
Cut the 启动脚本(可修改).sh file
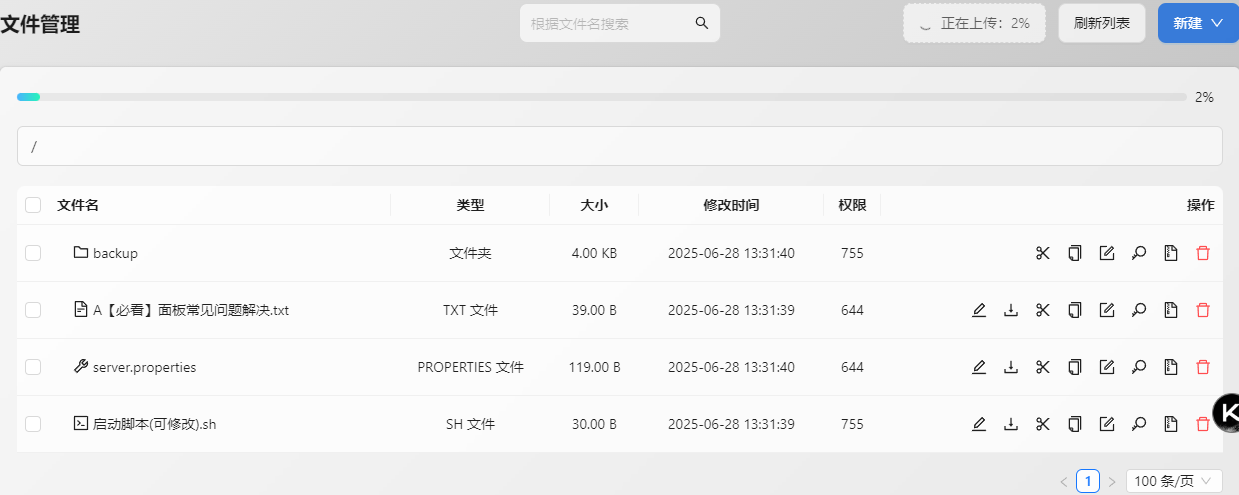tap(1043, 424)
